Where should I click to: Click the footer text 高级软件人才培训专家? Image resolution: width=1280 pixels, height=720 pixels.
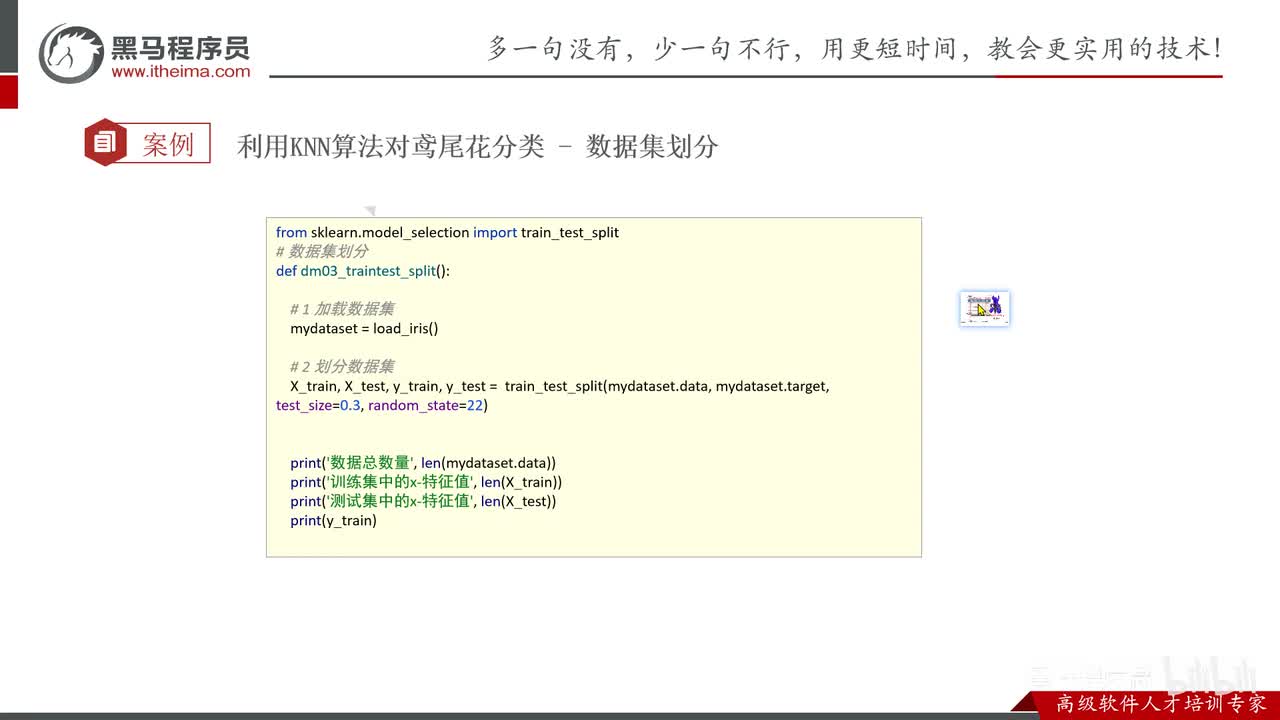pos(1161,704)
